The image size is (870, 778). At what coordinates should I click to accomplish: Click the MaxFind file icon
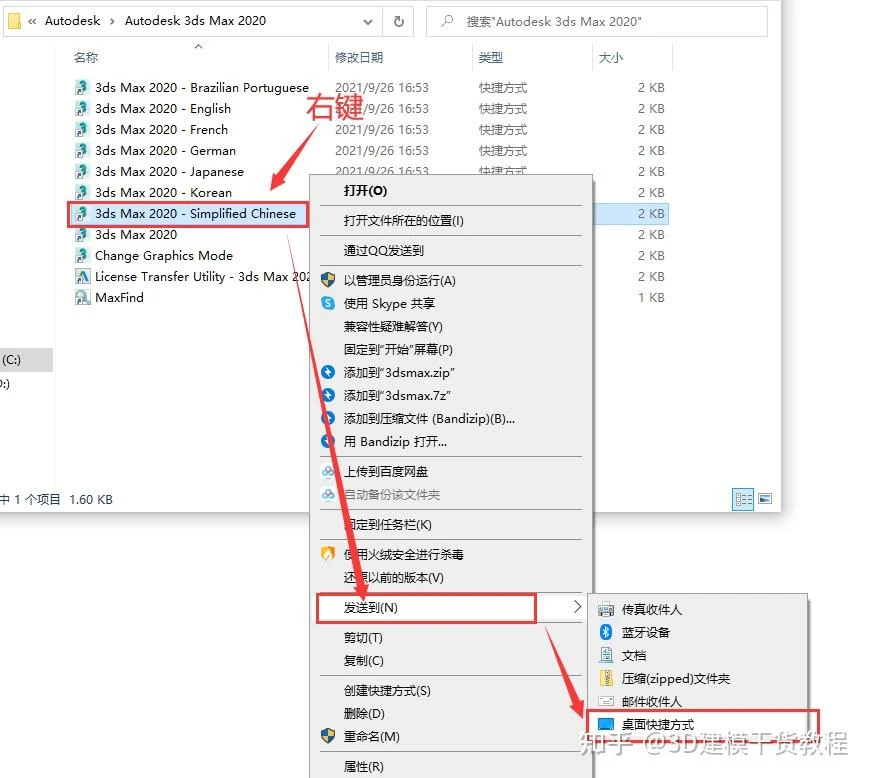pyautogui.click(x=83, y=297)
